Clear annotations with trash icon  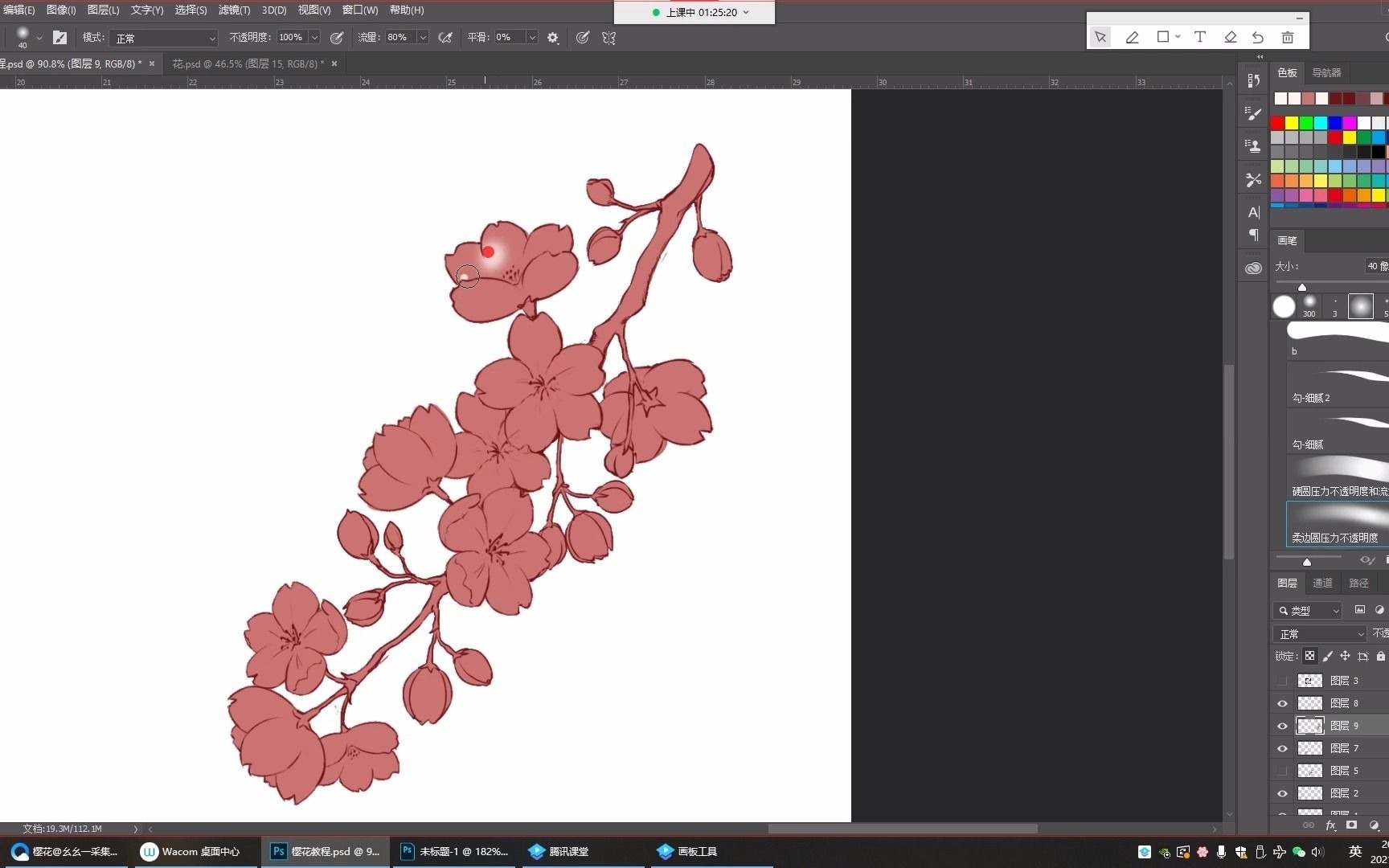pyautogui.click(x=1288, y=37)
